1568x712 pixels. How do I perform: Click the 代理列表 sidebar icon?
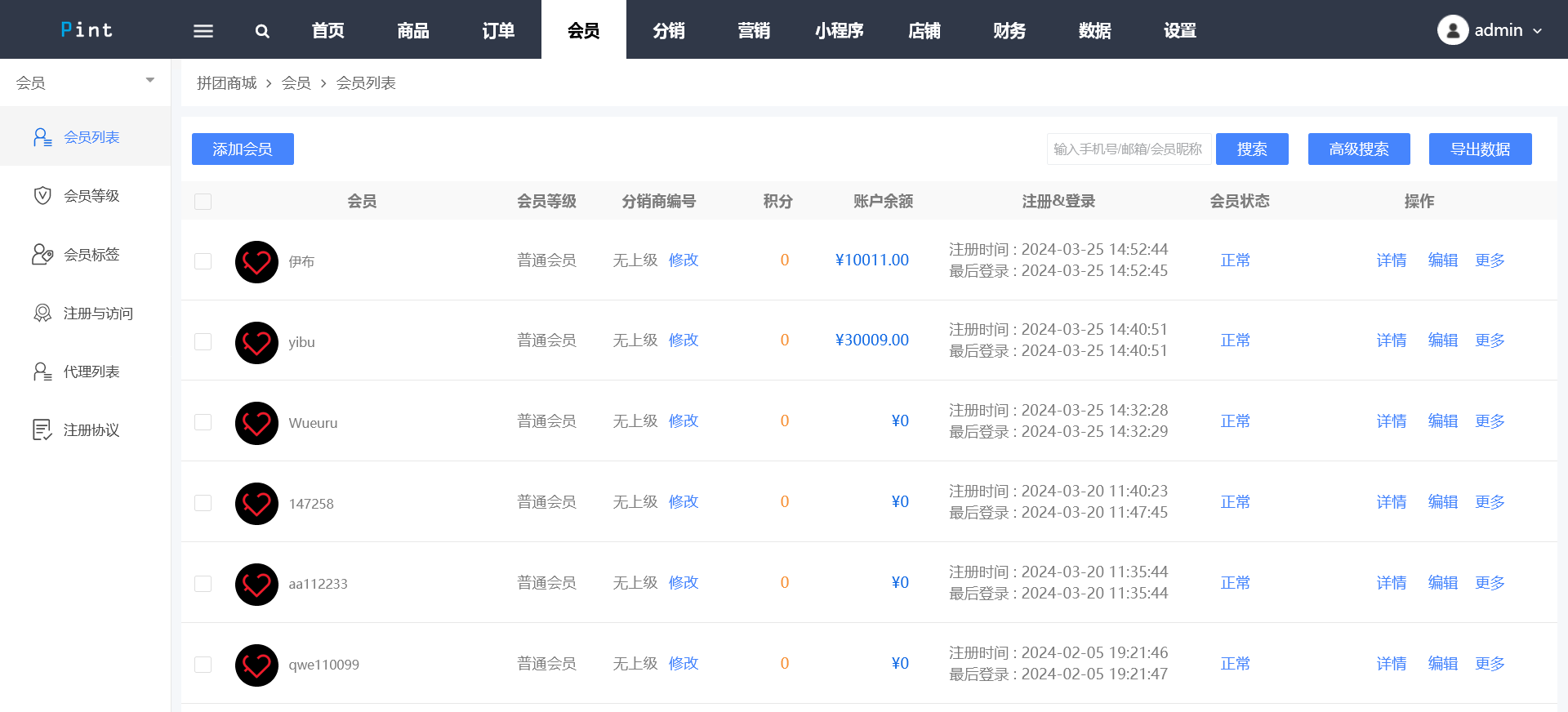tap(42, 372)
